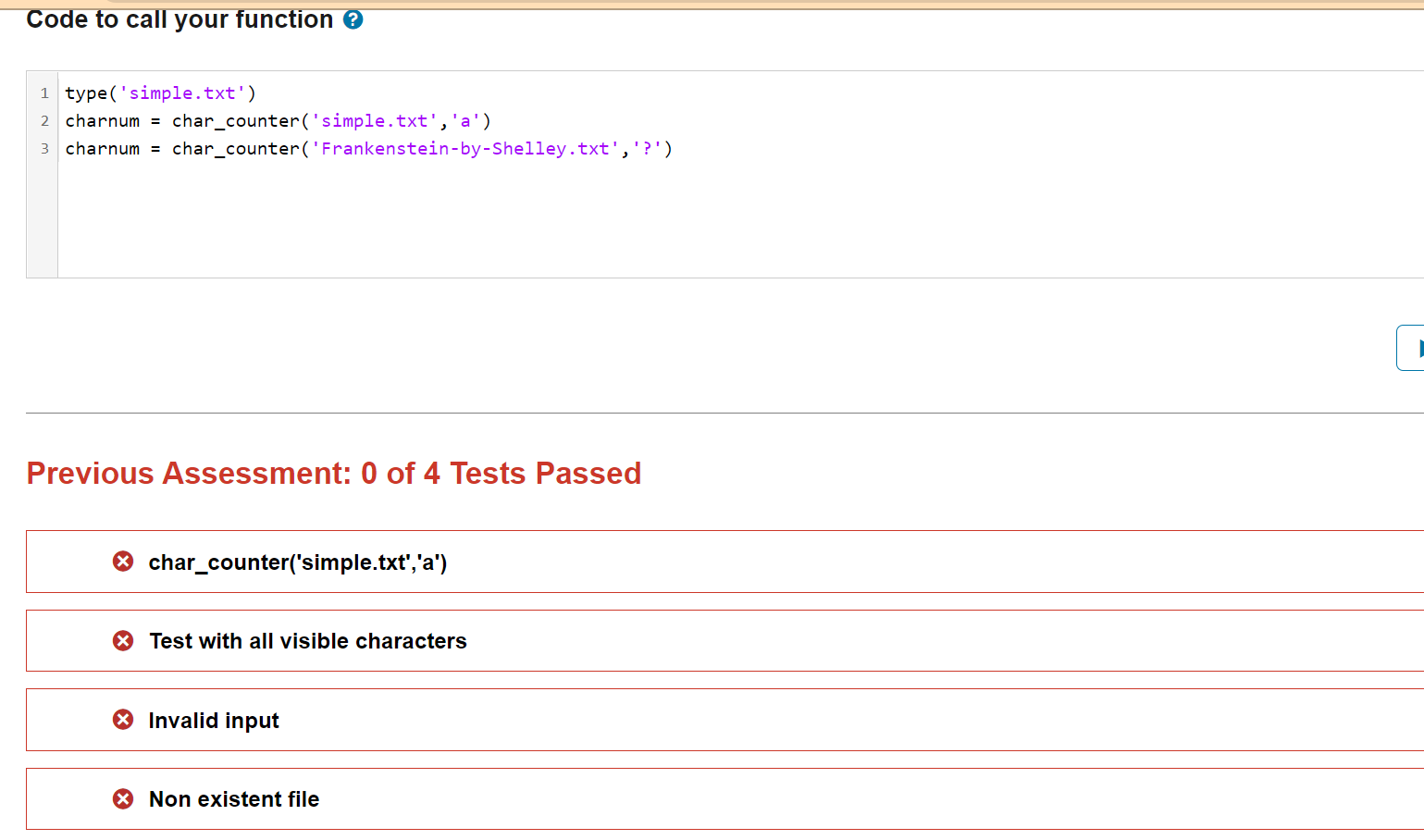Click the Run button at the right edge
The height and width of the screenshot is (840, 1424).
pos(1414,347)
